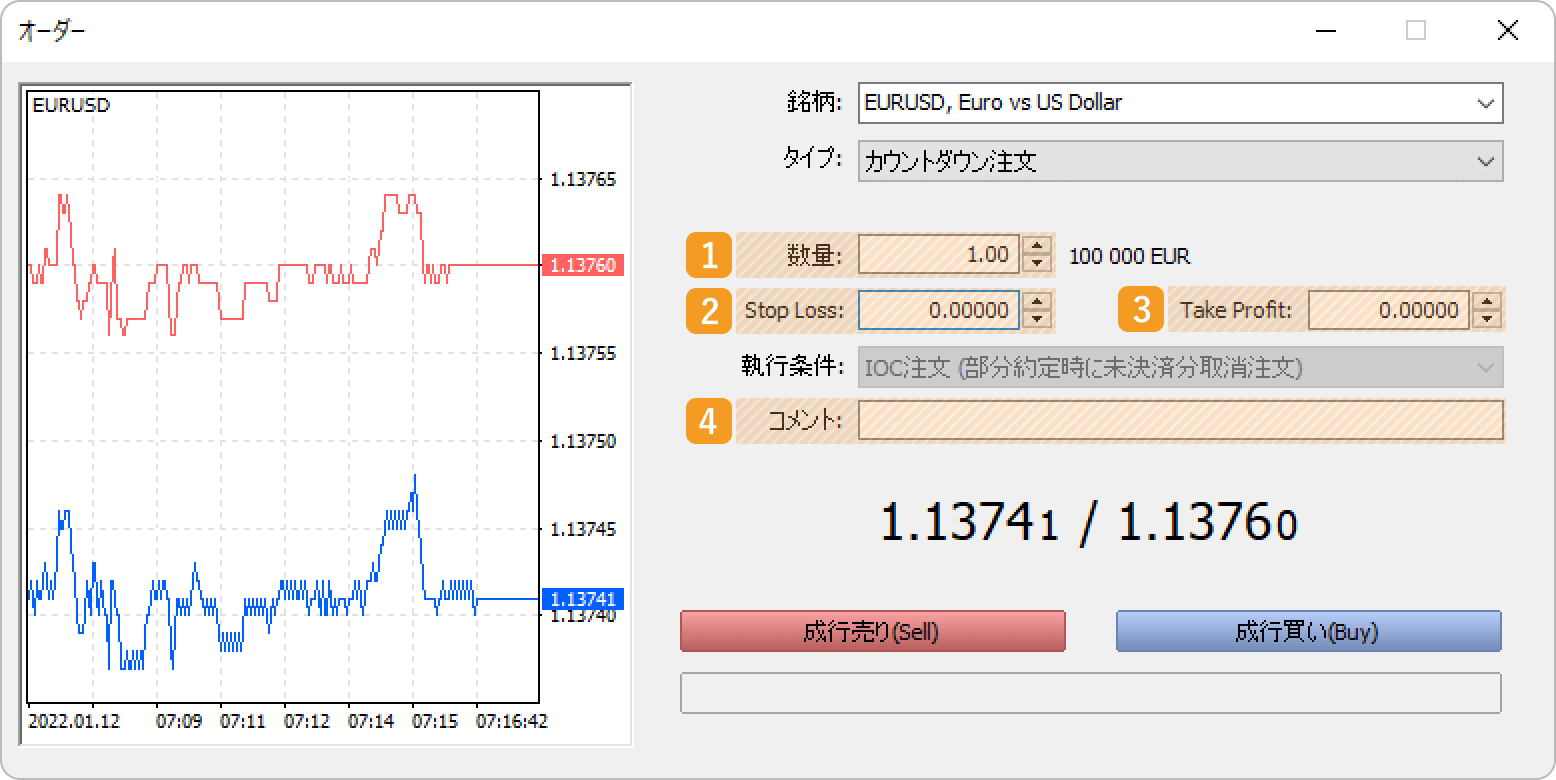Close the オーダー window
1556x780 pixels.
[1507, 30]
